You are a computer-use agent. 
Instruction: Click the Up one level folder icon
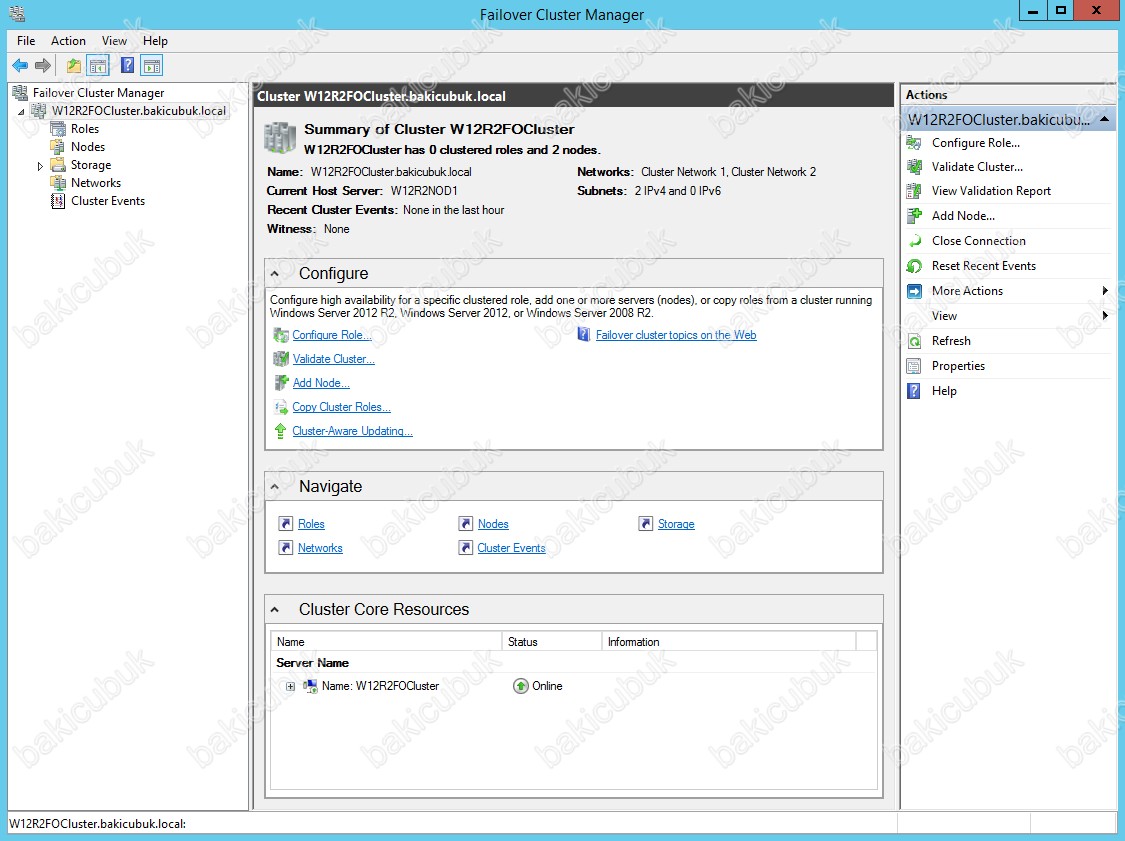pyautogui.click(x=73, y=66)
